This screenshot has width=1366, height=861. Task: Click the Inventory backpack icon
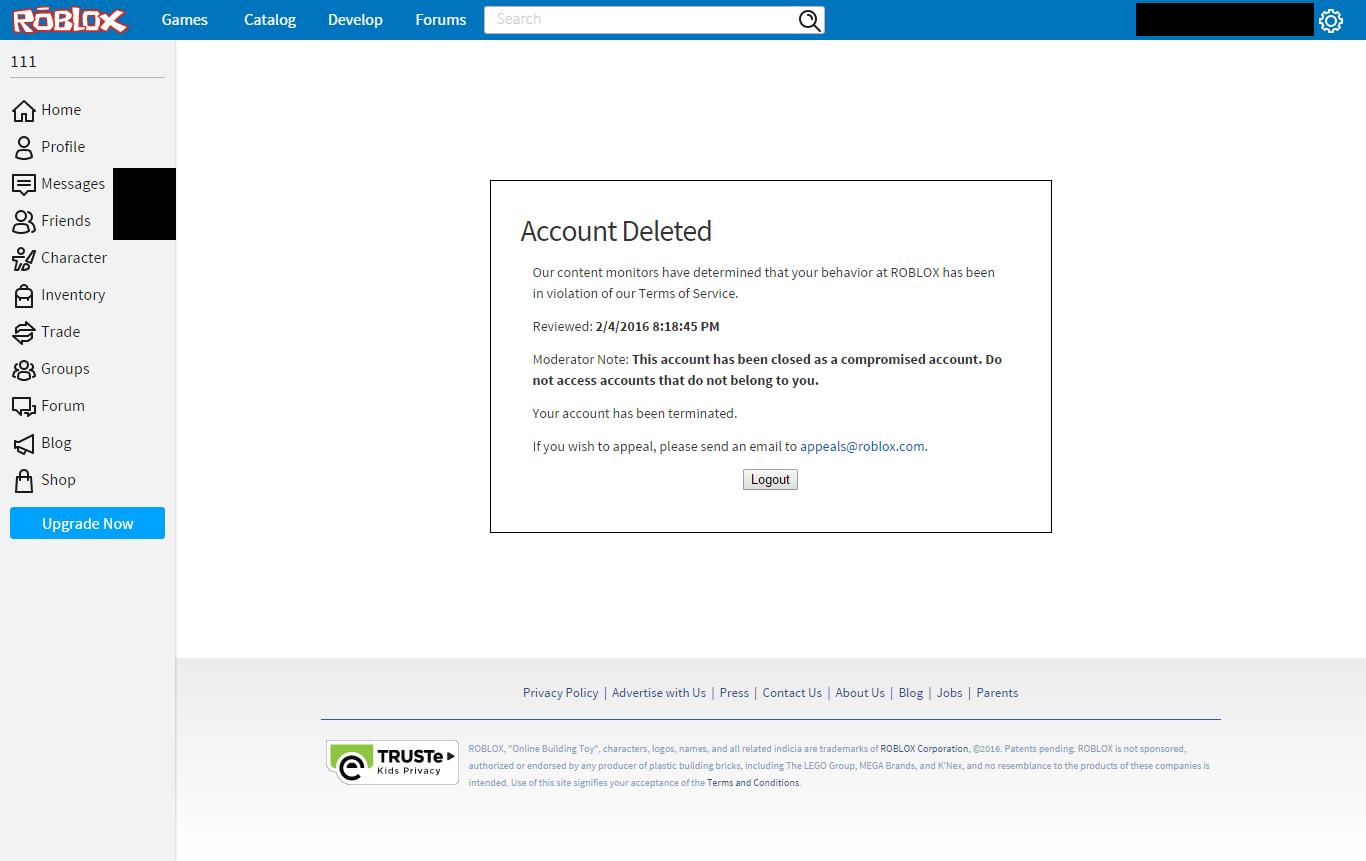pos(23,295)
